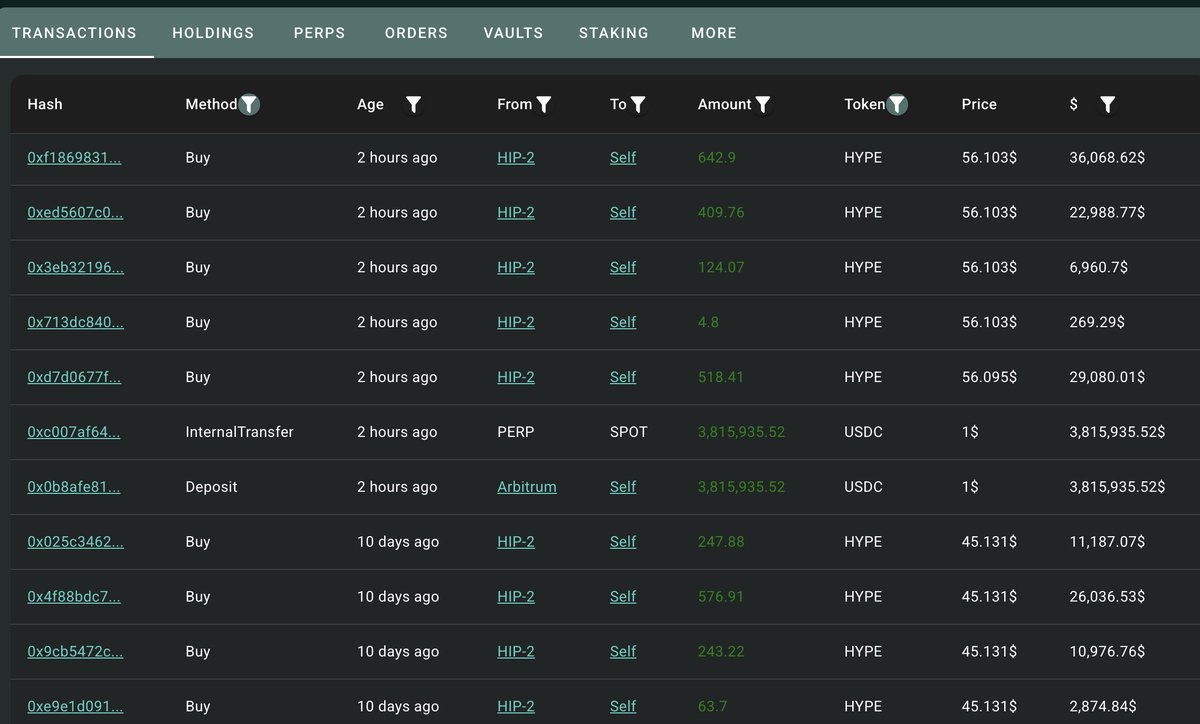This screenshot has height=724, width=1200.
Task: Select the 11,187.07$ value cell
Action: pyautogui.click(x=1107, y=542)
